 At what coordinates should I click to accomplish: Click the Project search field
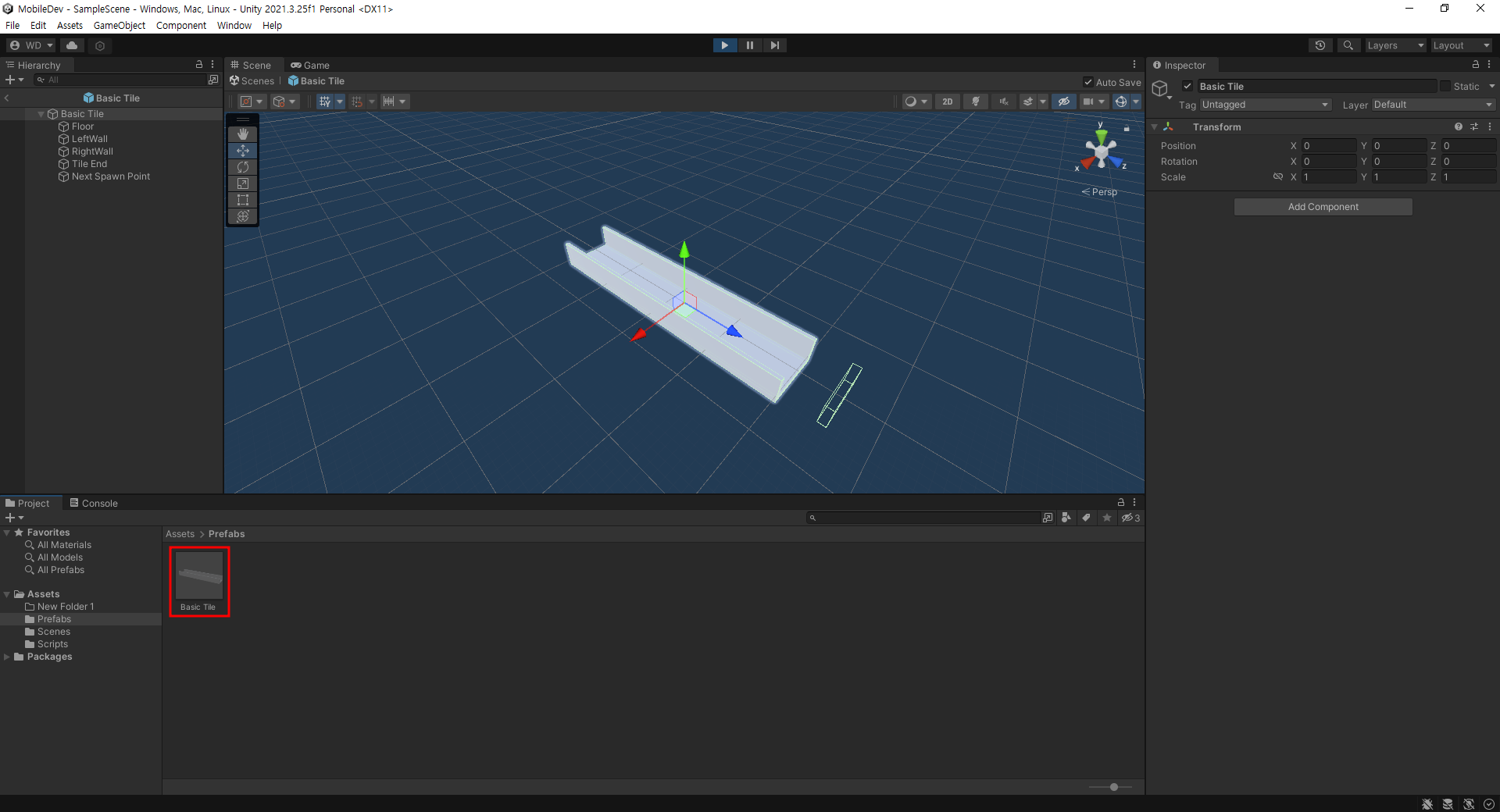[923, 518]
